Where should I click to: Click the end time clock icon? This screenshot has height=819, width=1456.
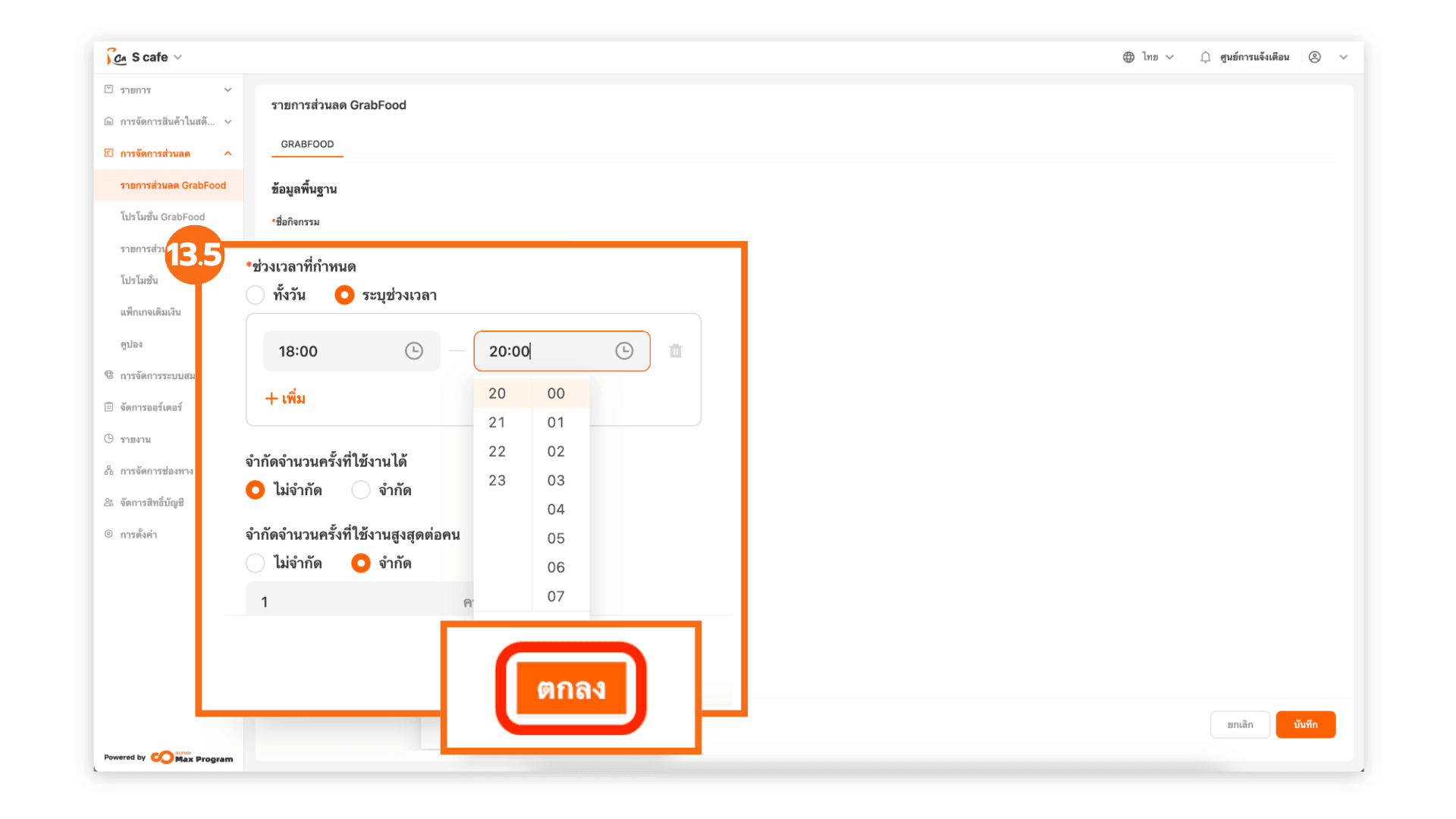[624, 351]
